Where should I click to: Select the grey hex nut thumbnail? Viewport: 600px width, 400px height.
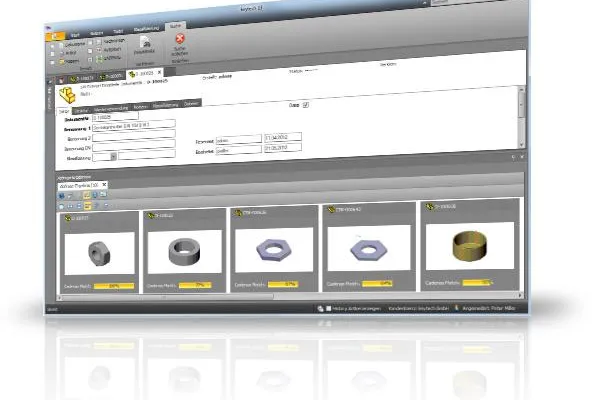point(99,253)
